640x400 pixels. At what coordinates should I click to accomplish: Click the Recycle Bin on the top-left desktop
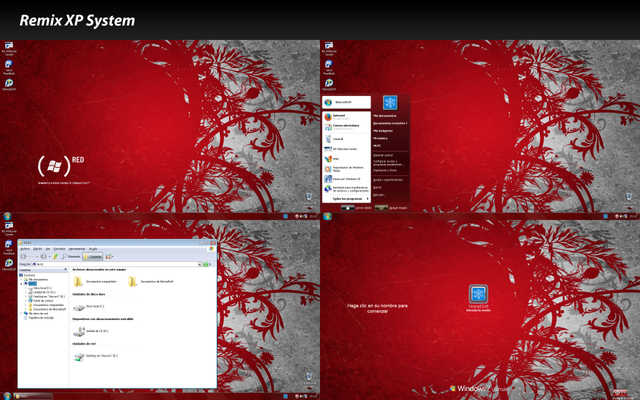(309, 199)
